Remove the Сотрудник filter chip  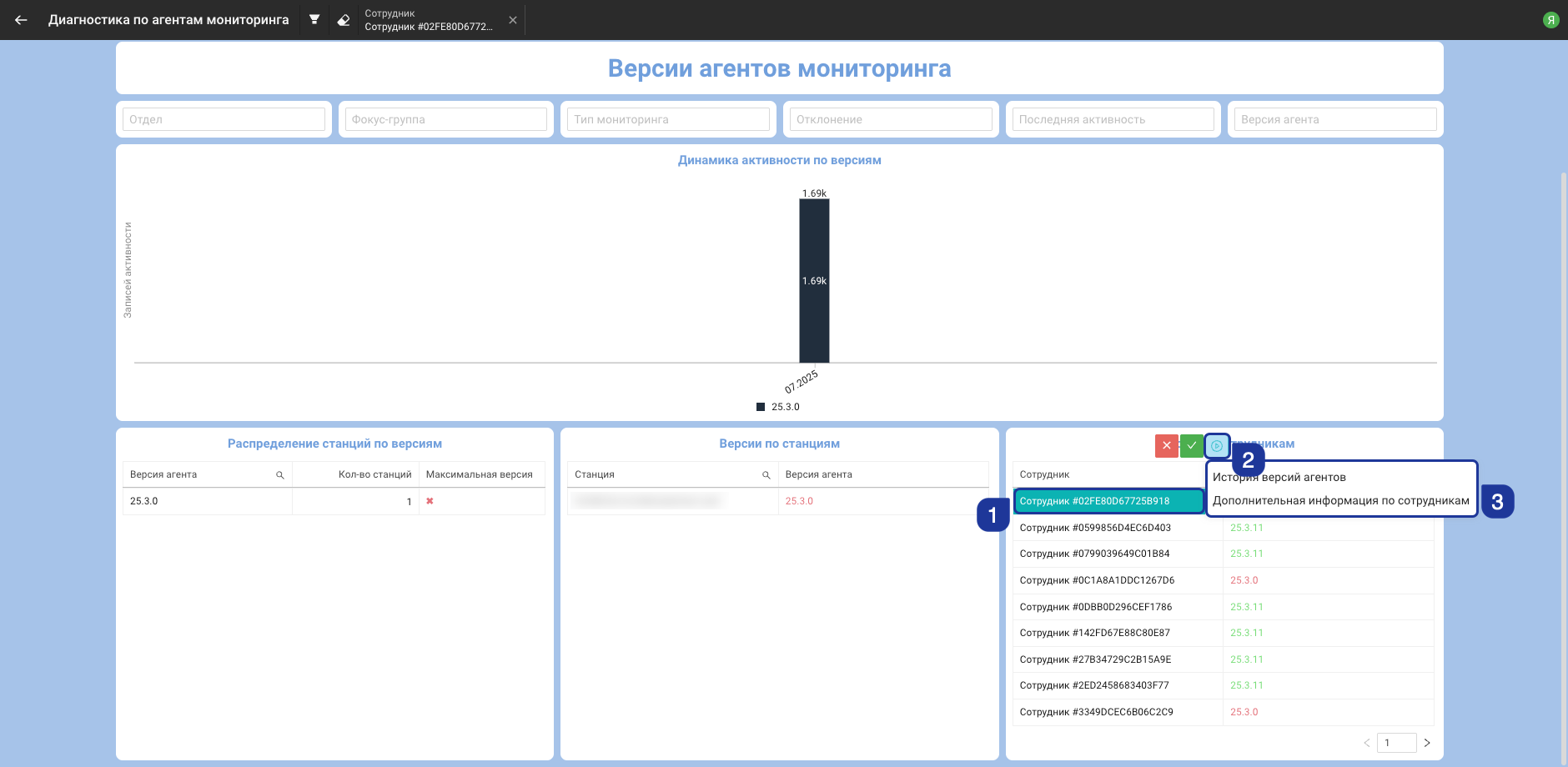click(513, 20)
